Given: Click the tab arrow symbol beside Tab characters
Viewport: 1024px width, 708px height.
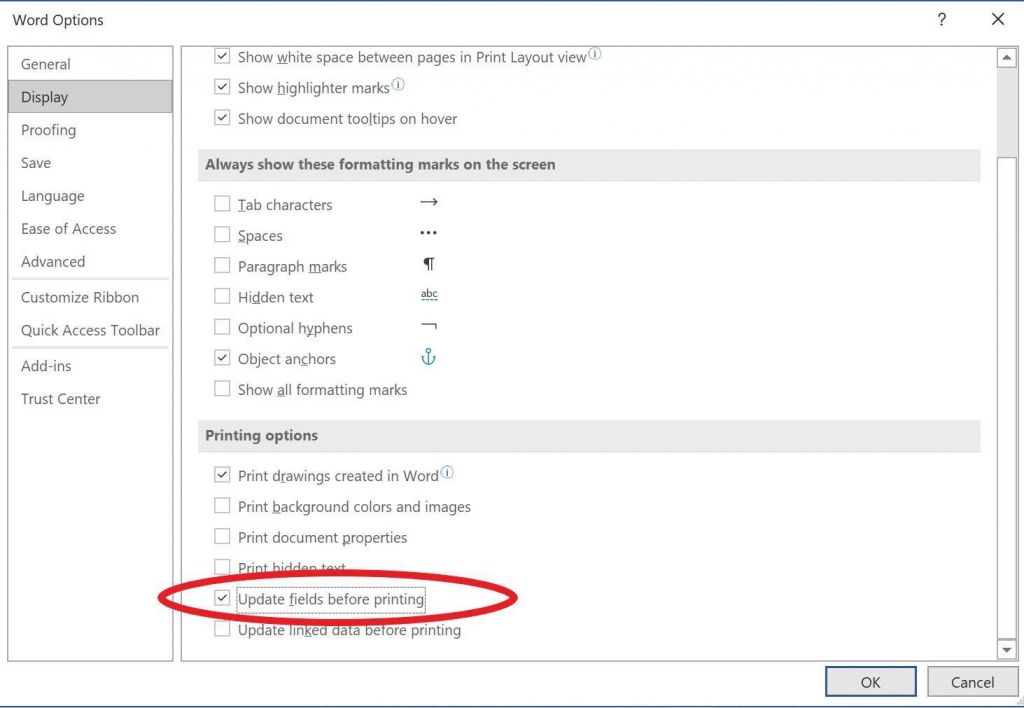Looking at the screenshot, I should (428, 202).
